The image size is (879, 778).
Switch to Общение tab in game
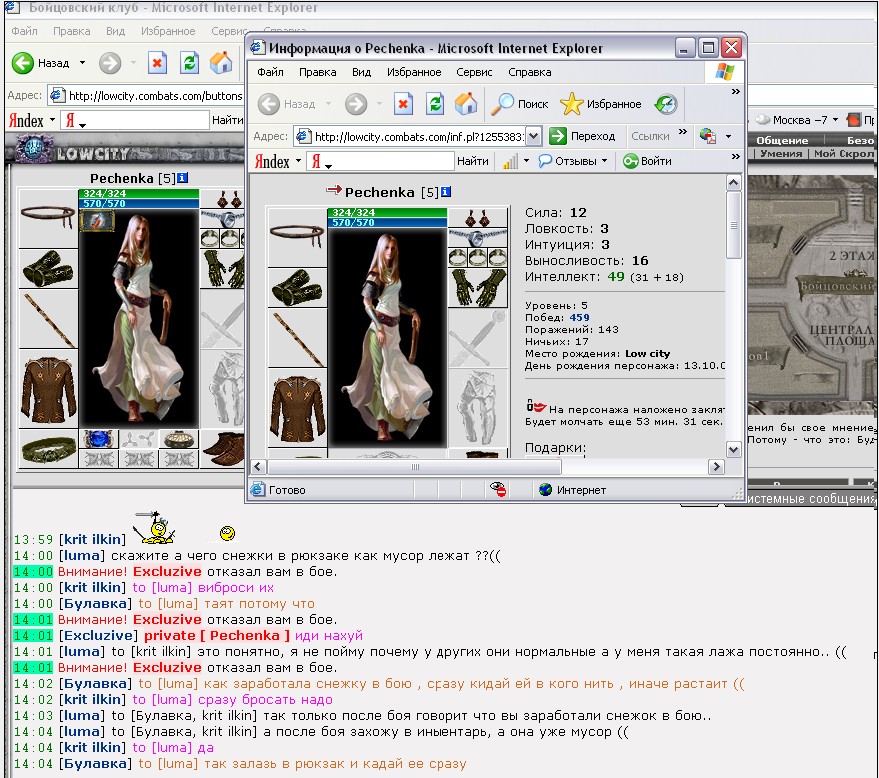(x=782, y=140)
